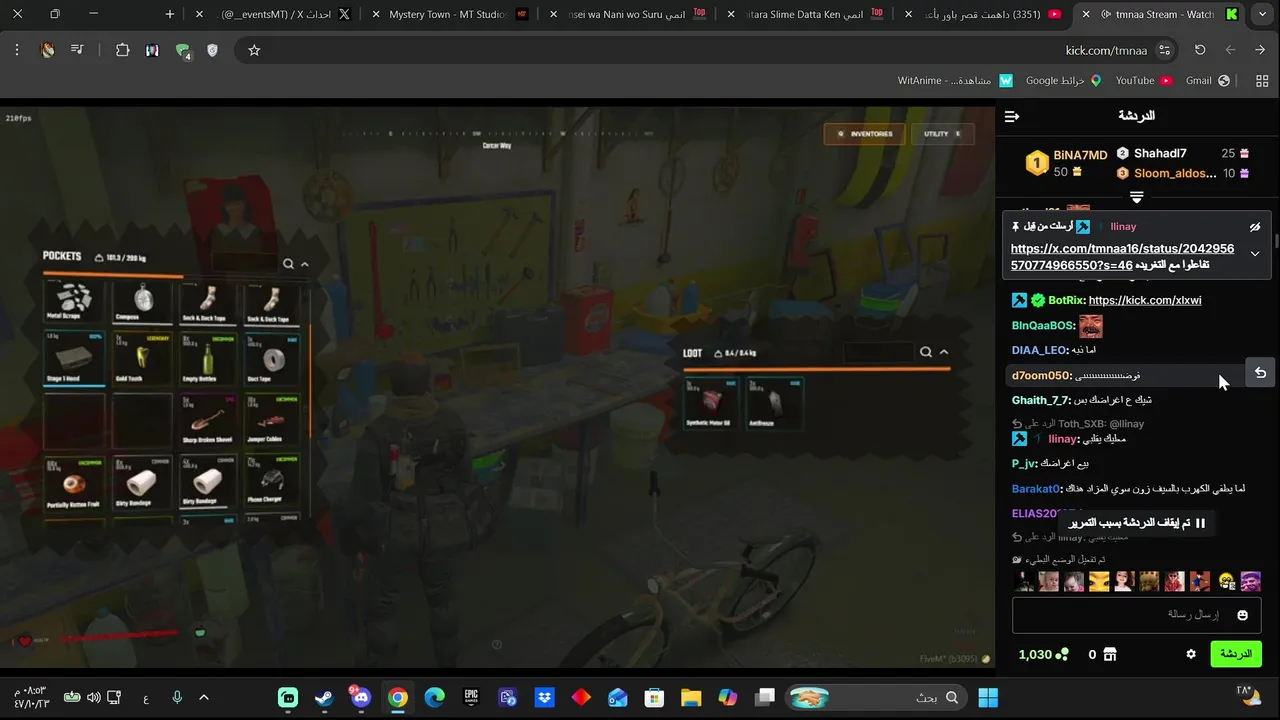Open the Gmail bookmark
The height and width of the screenshot is (720, 1280).
[1207, 80]
